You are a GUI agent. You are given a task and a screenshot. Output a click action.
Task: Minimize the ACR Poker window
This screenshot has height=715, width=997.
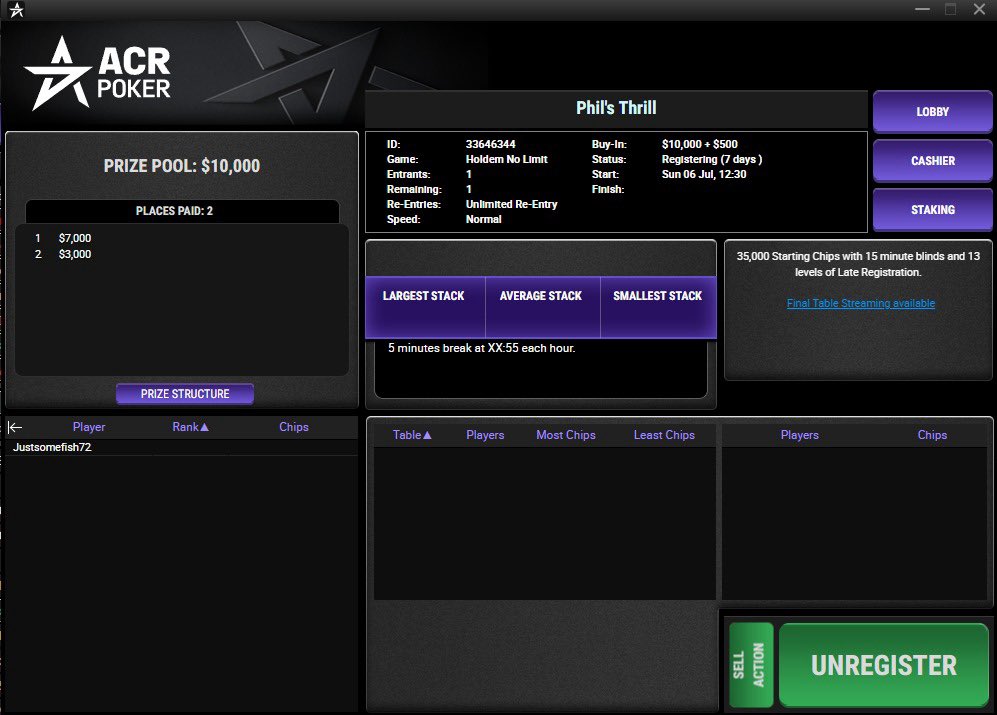pos(922,10)
